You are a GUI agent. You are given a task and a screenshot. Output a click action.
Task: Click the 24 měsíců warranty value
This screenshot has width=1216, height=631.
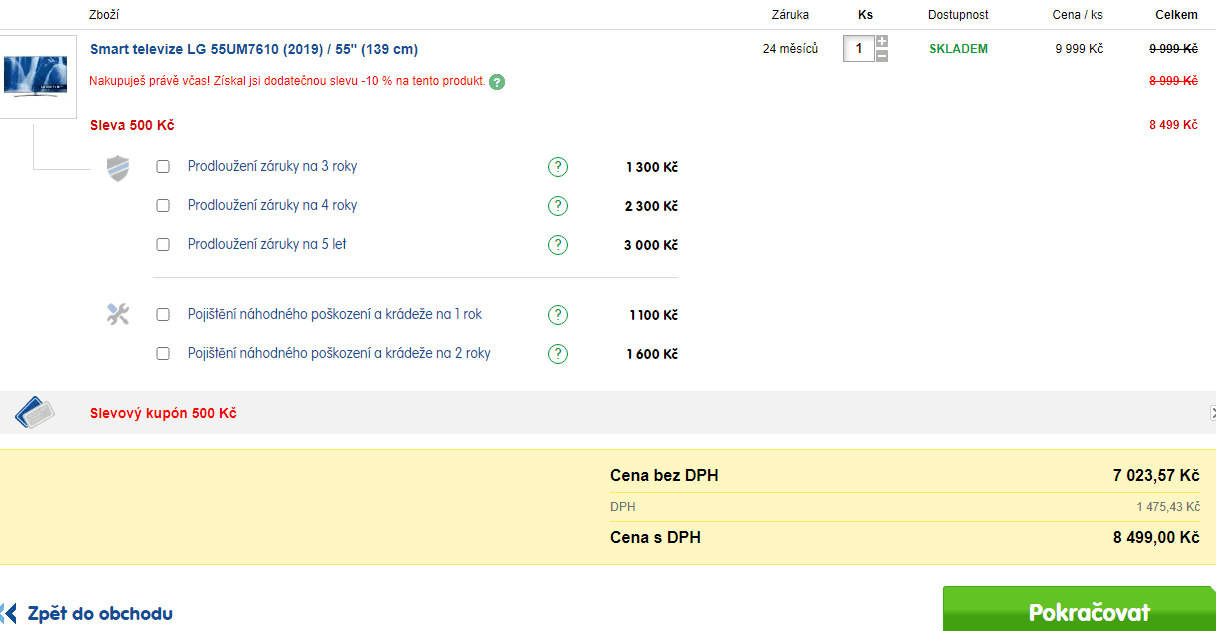(790, 49)
